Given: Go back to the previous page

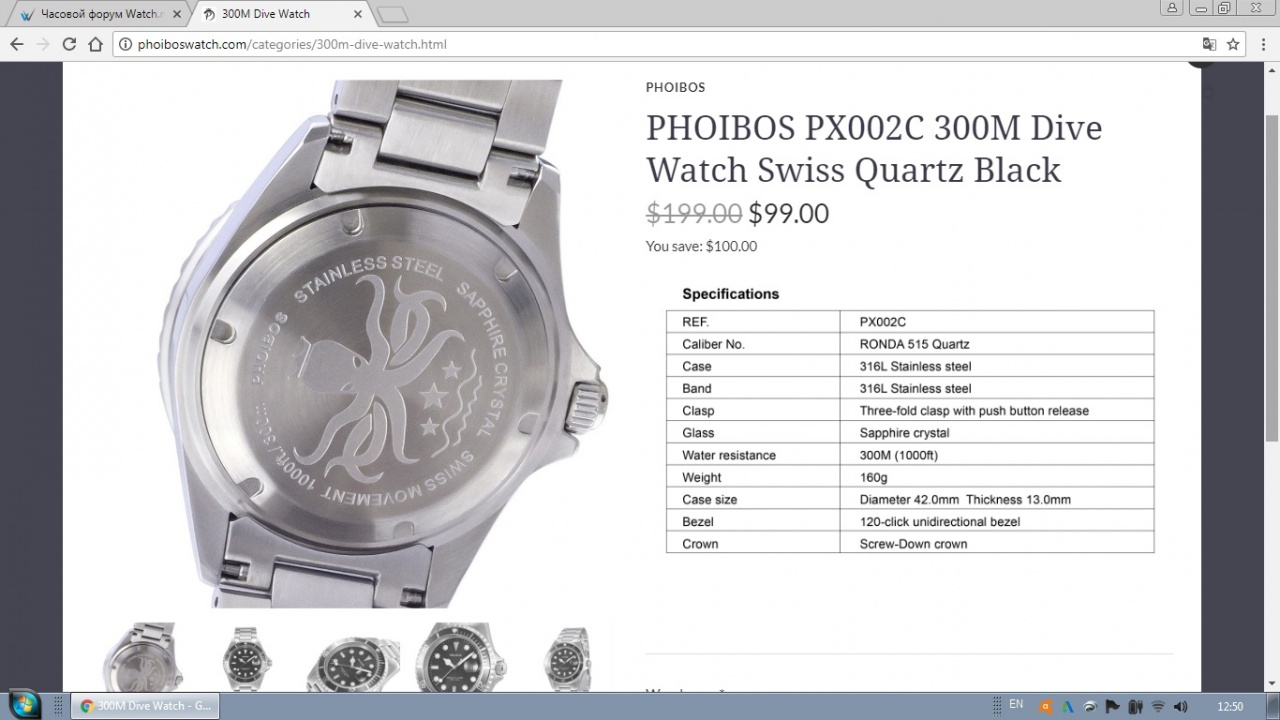Looking at the screenshot, I should (16, 44).
